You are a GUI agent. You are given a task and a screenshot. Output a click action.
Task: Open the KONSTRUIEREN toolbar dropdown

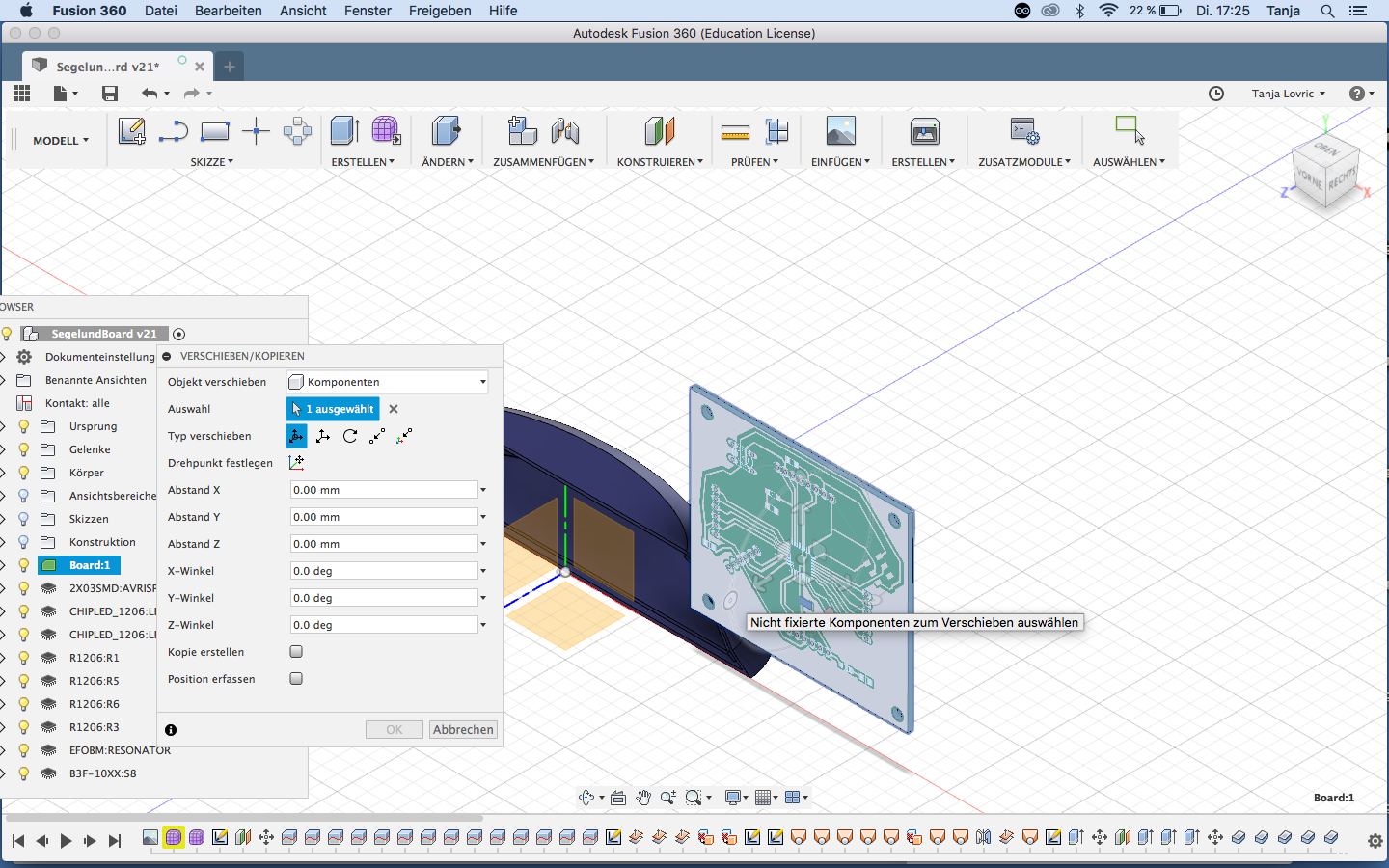(x=660, y=162)
